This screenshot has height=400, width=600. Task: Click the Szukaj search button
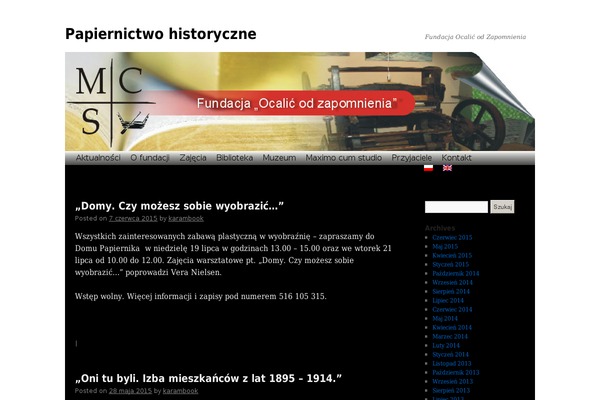tap(502, 207)
